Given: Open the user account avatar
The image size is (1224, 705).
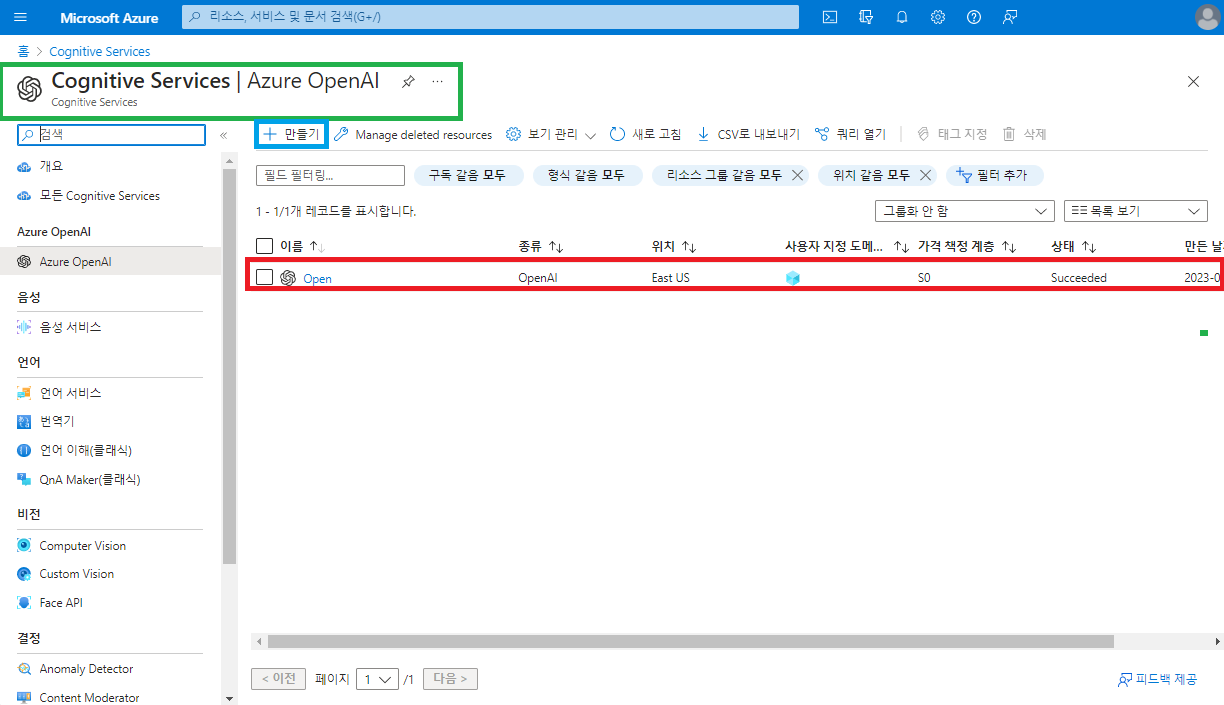Looking at the screenshot, I should pos(1207,18).
